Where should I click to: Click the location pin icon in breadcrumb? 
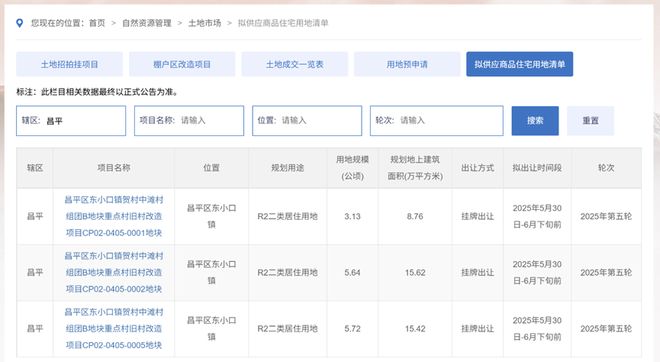[x=19, y=23]
